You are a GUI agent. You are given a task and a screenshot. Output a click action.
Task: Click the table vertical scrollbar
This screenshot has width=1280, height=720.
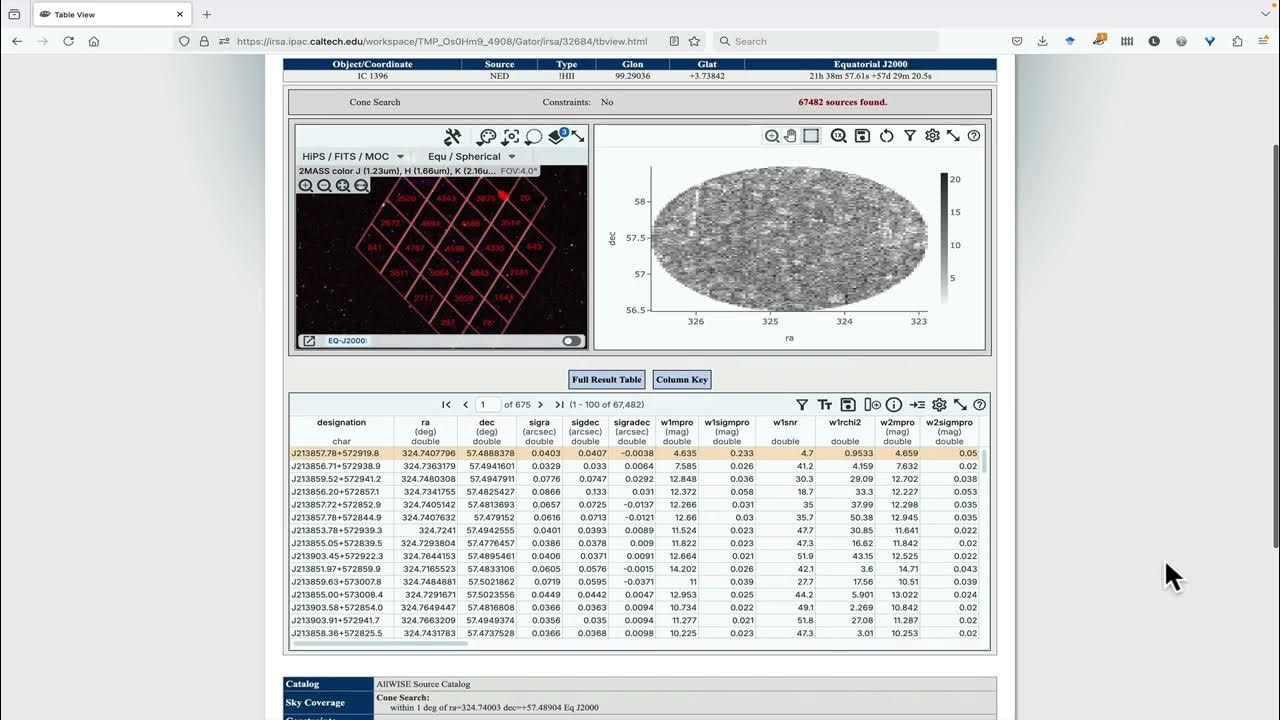[x=985, y=462]
